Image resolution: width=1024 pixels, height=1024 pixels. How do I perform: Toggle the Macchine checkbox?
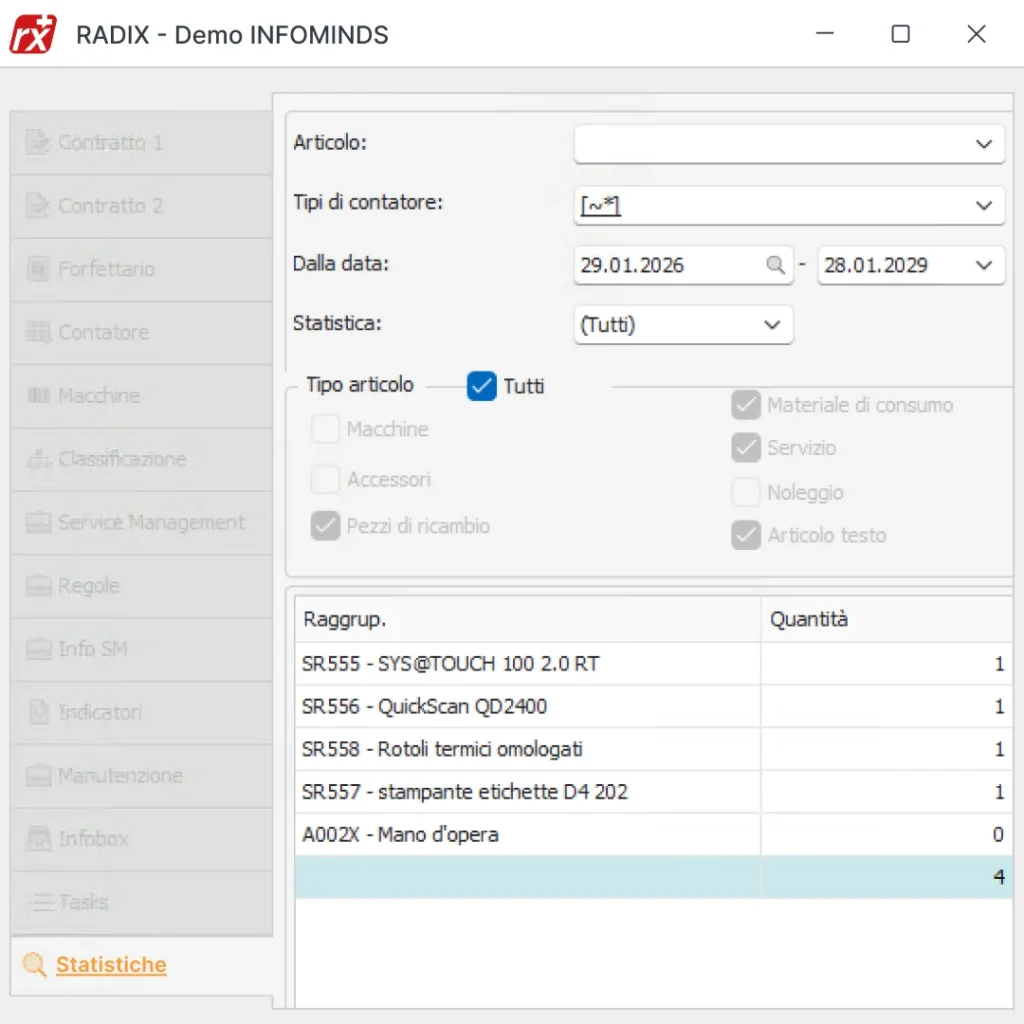(x=325, y=430)
